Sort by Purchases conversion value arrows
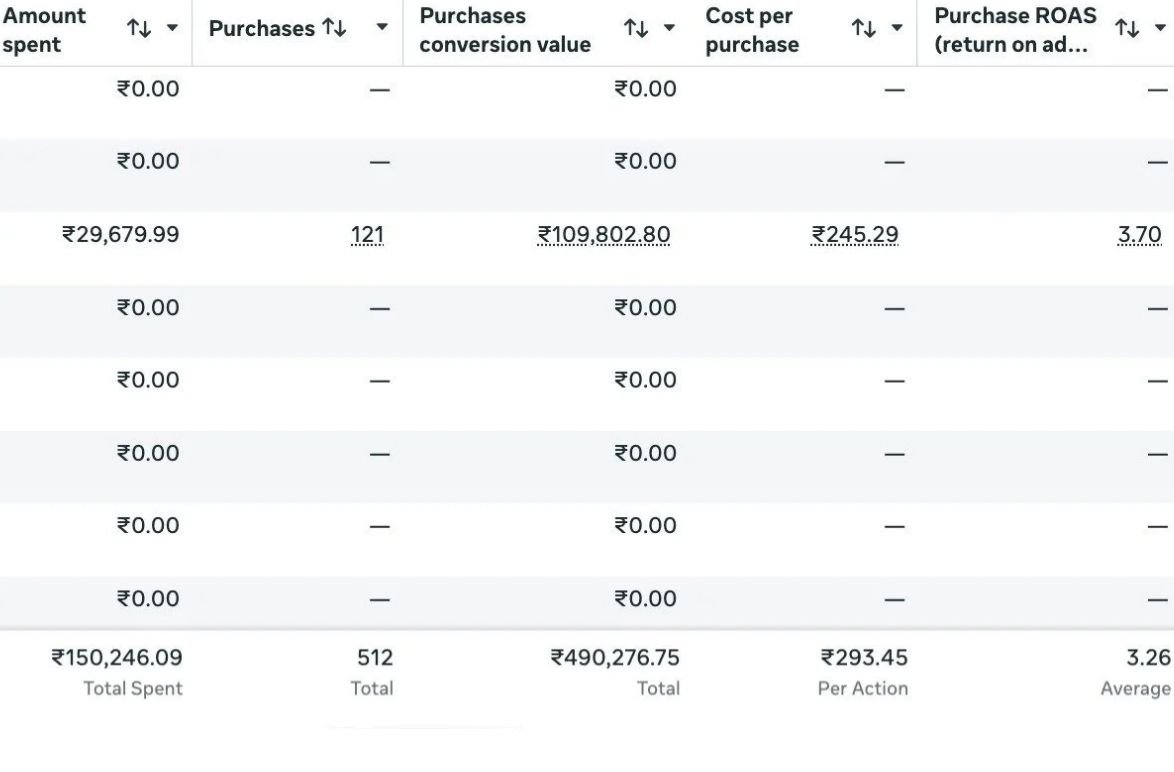 click(636, 28)
